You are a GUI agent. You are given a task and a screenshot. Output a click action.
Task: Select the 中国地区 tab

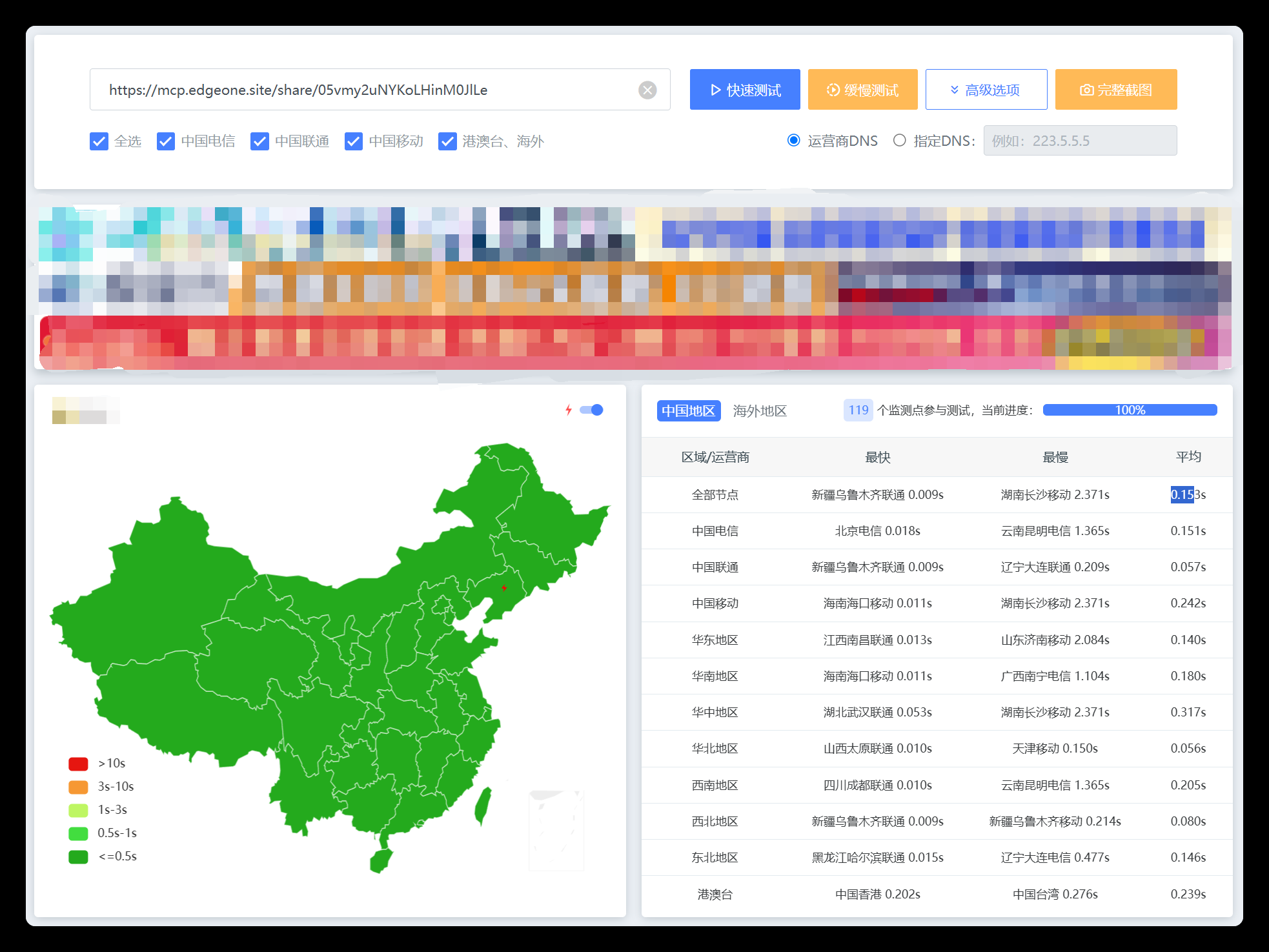(x=688, y=410)
